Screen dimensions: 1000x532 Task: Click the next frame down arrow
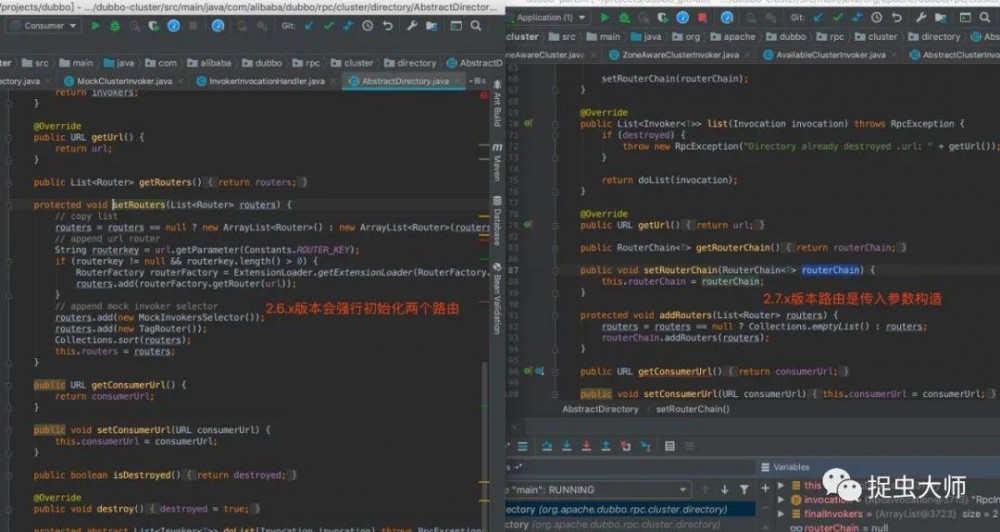[724, 489]
